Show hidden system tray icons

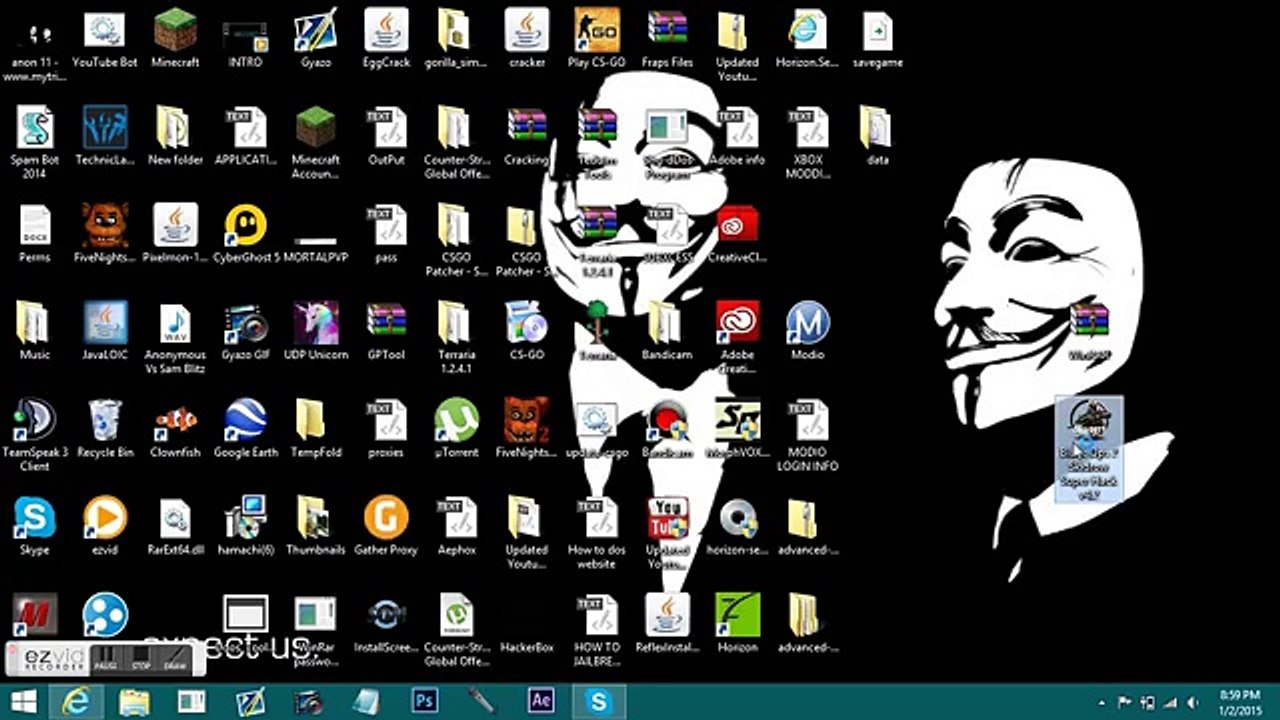1102,702
